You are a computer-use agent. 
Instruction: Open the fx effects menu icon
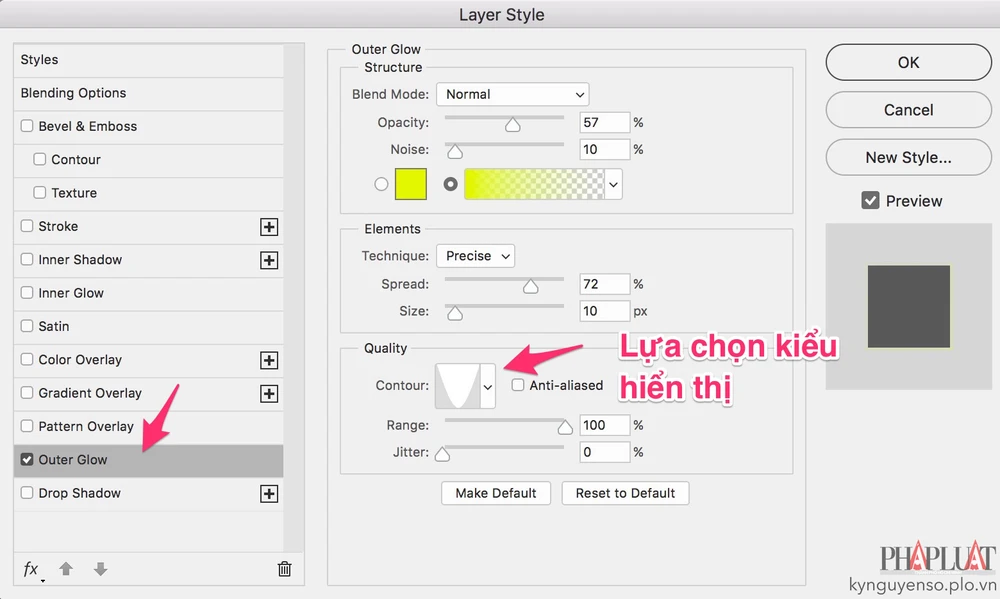click(x=32, y=569)
